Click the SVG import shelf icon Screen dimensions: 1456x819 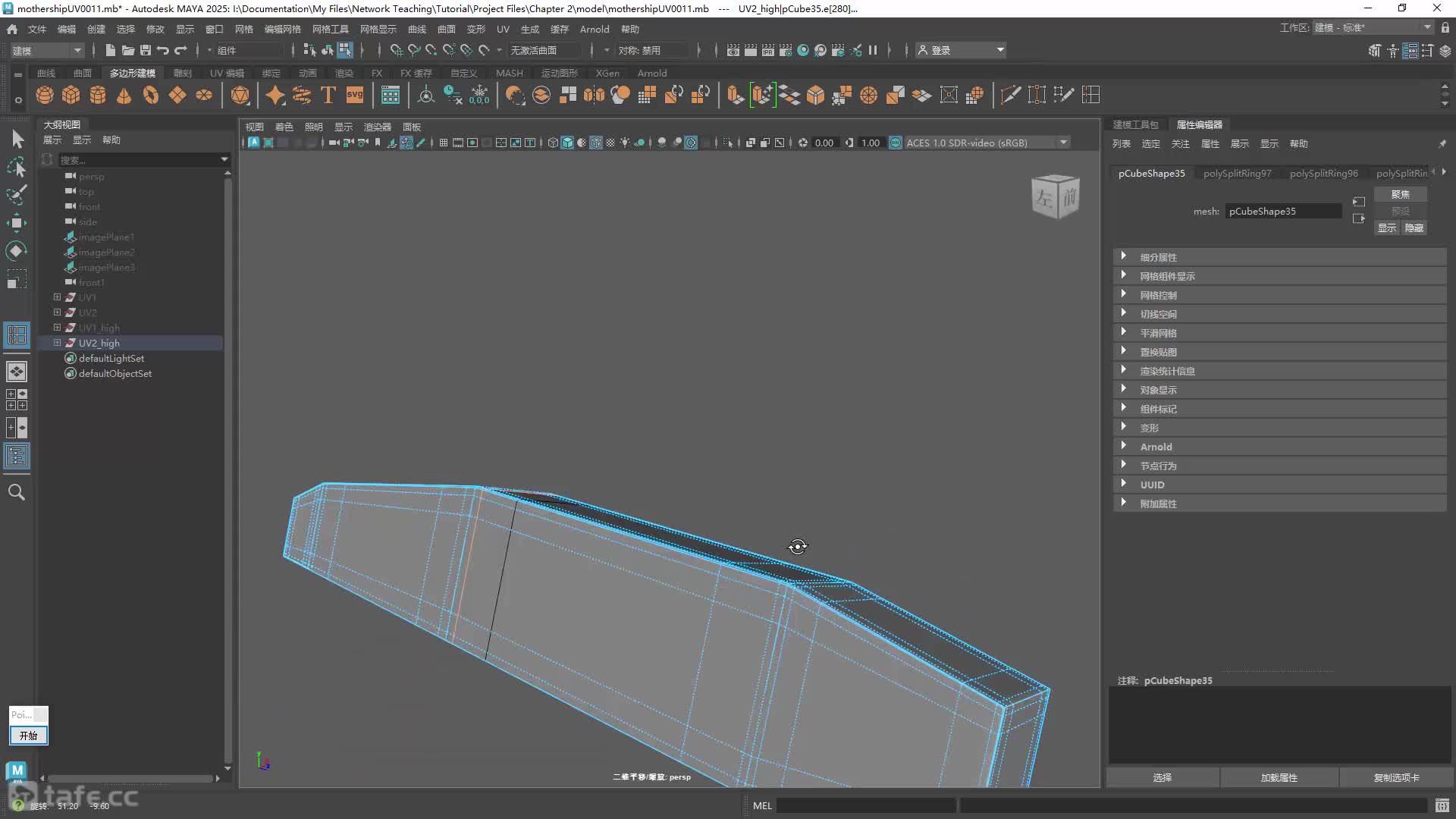point(355,95)
